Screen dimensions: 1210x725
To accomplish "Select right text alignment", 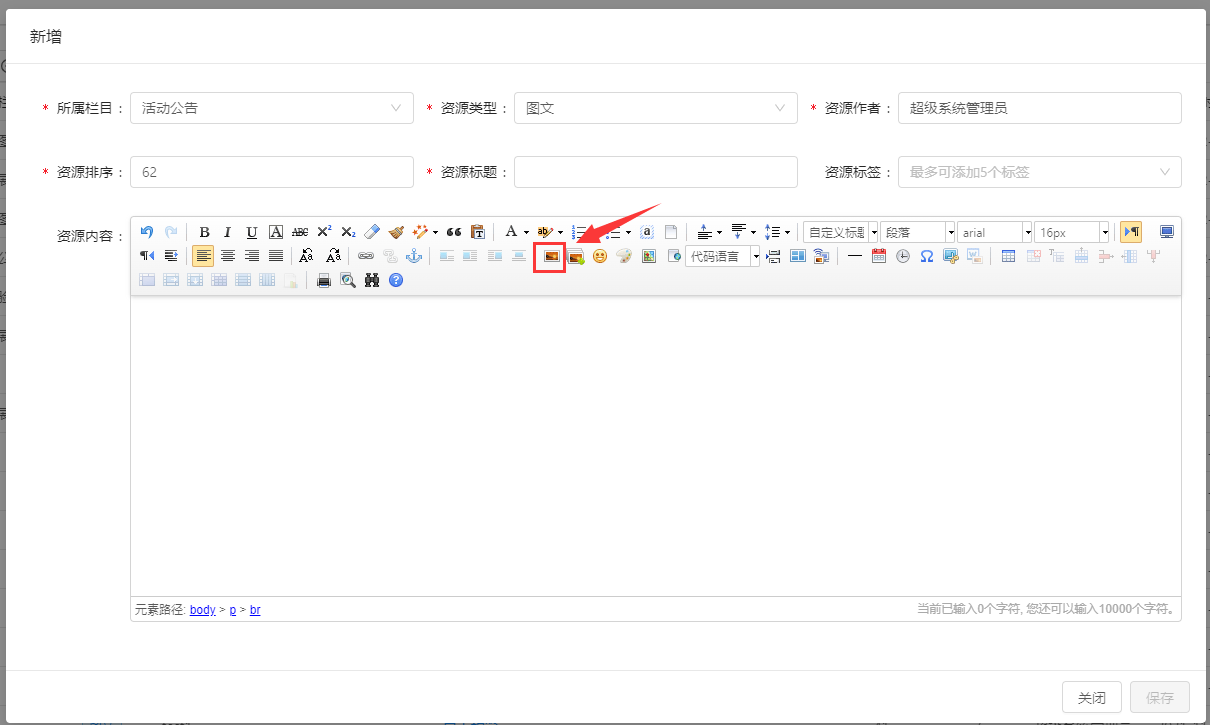I will pos(252,256).
